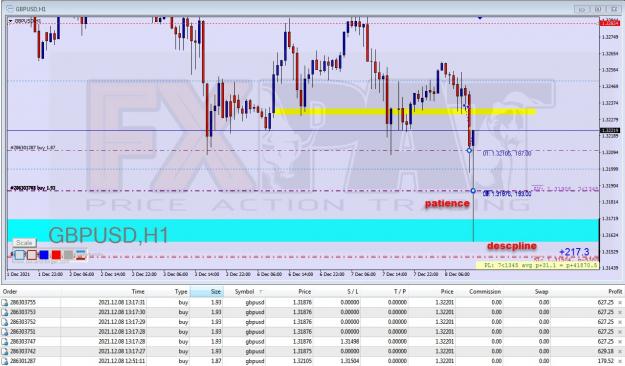Image resolution: width=625 pixels, height=366 pixels.
Task: Sort orders by the Time column header
Action: point(138,292)
